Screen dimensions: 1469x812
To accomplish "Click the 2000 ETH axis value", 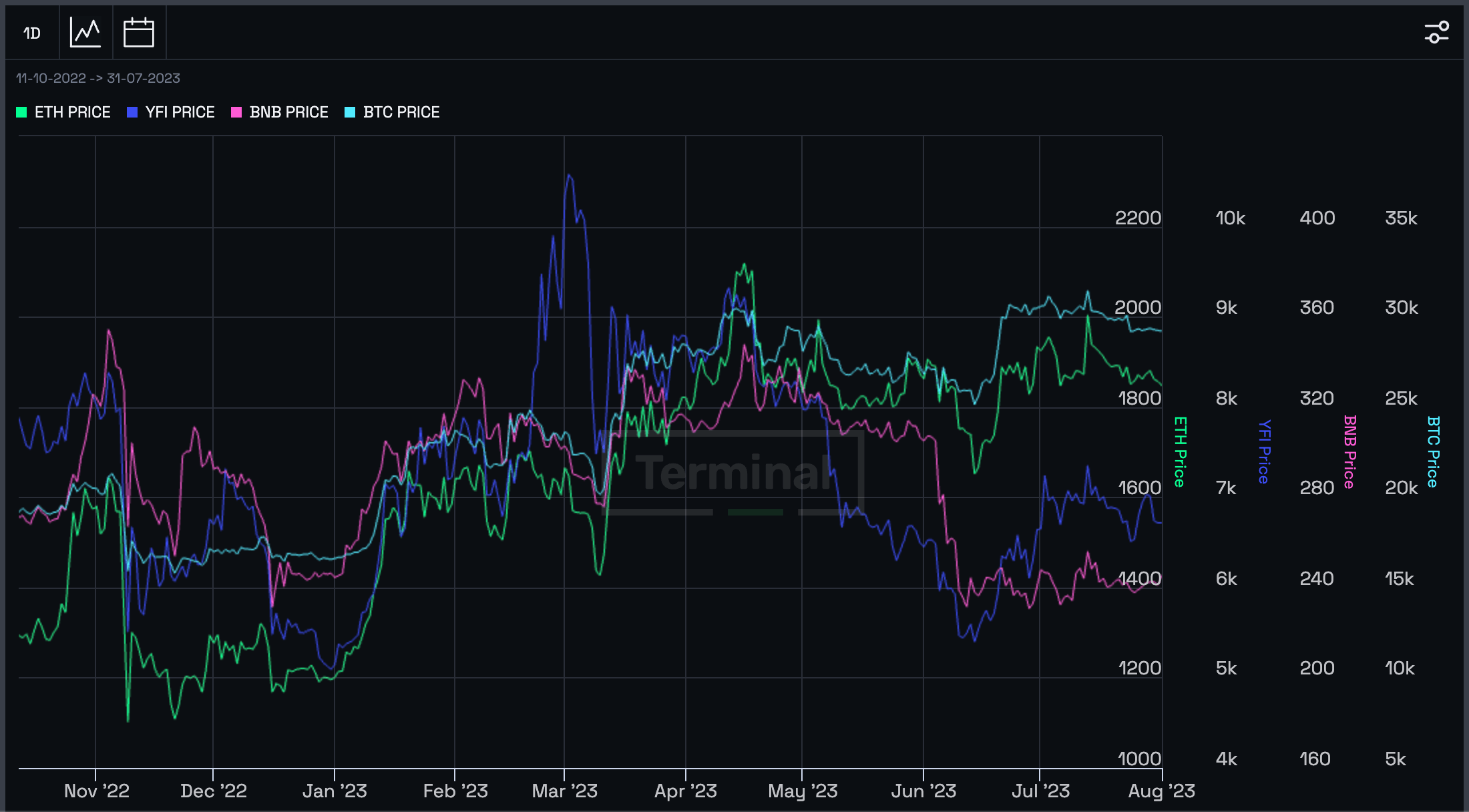I will (1138, 308).
